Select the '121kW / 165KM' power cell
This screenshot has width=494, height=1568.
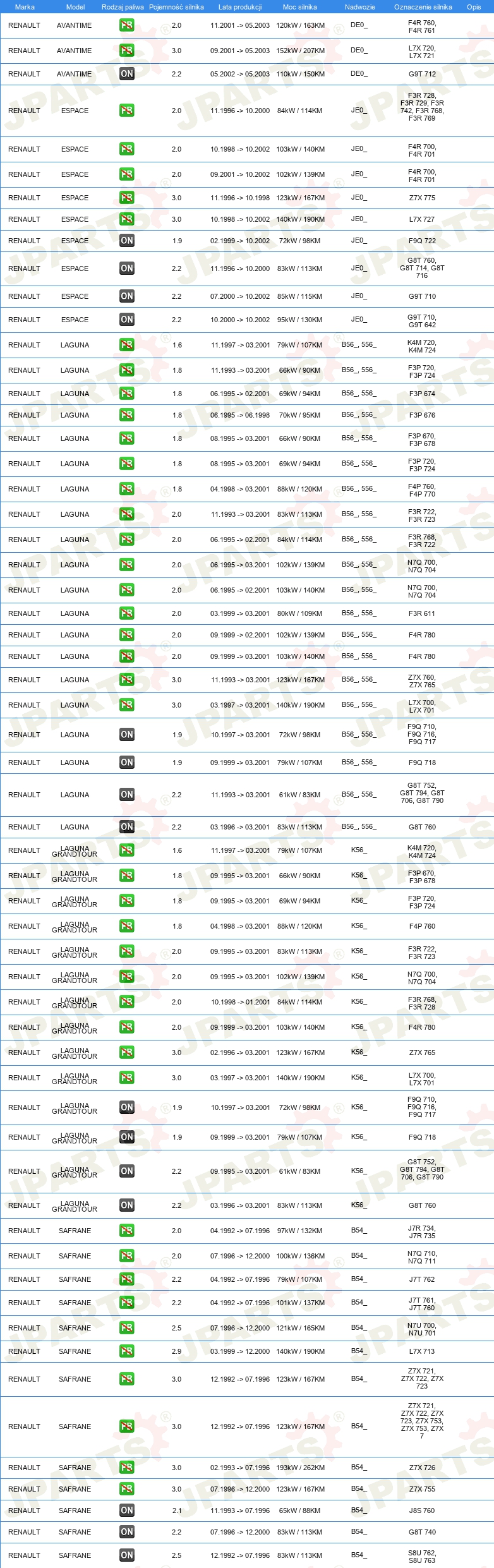[x=301, y=1328]
